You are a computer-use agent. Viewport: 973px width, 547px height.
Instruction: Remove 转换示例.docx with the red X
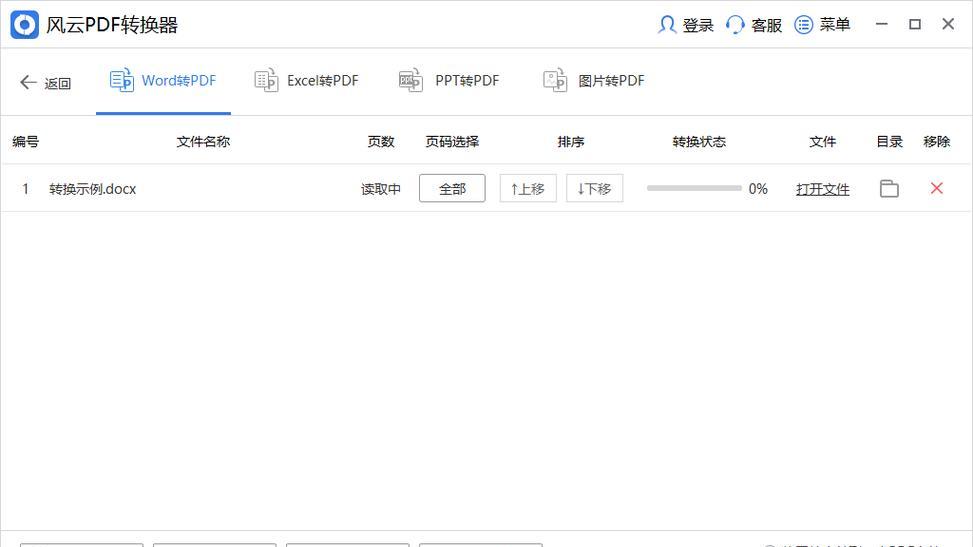[937, 188]
